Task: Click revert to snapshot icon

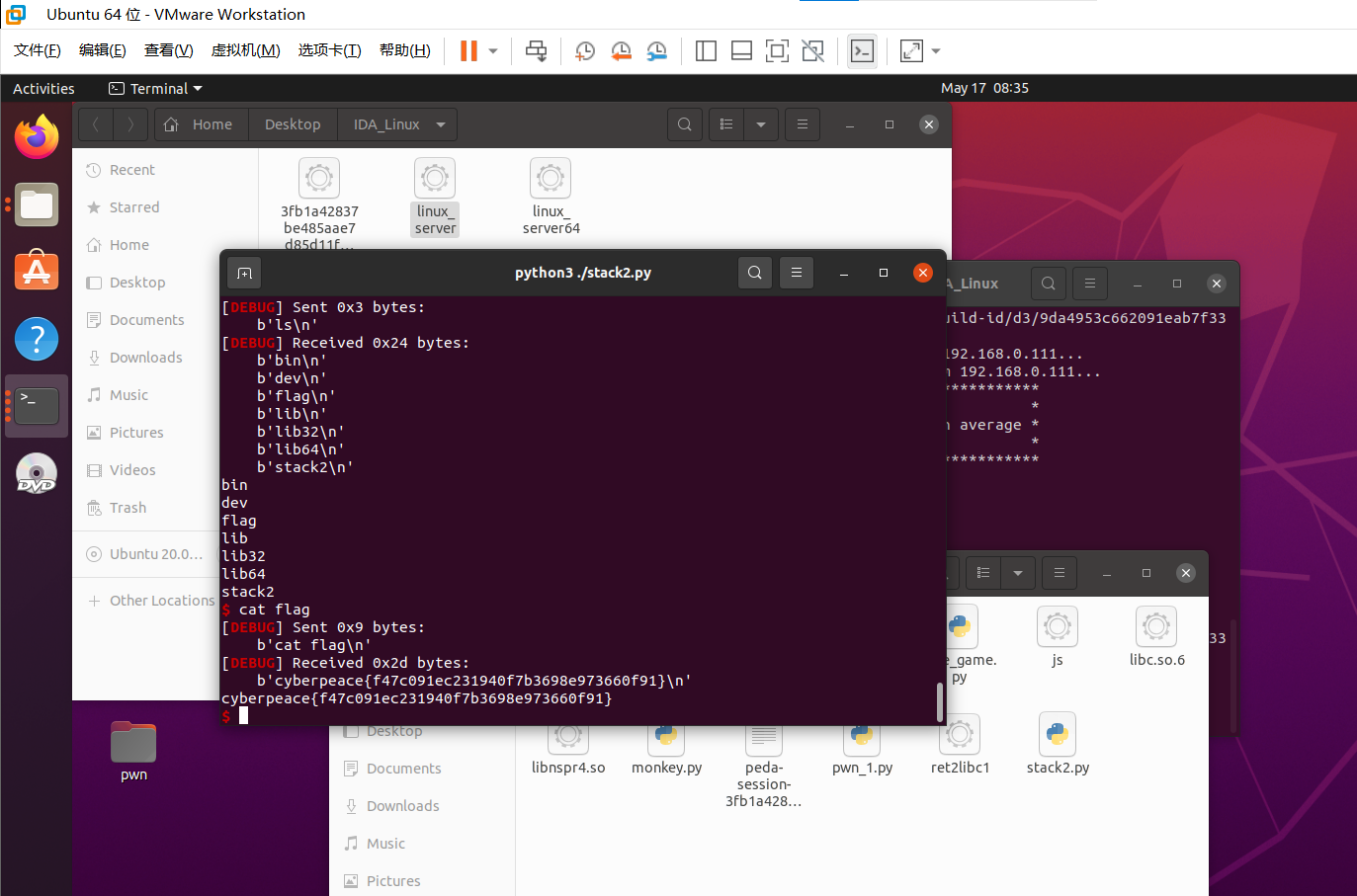Action: point(621,50)
